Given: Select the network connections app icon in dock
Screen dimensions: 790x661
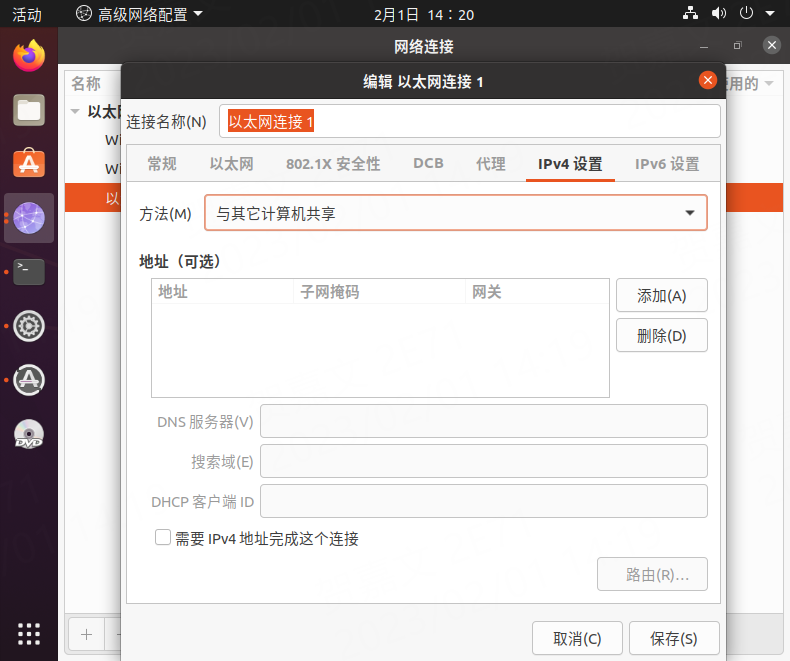Looking at the screenshot, I should click(x=29, y=218).
